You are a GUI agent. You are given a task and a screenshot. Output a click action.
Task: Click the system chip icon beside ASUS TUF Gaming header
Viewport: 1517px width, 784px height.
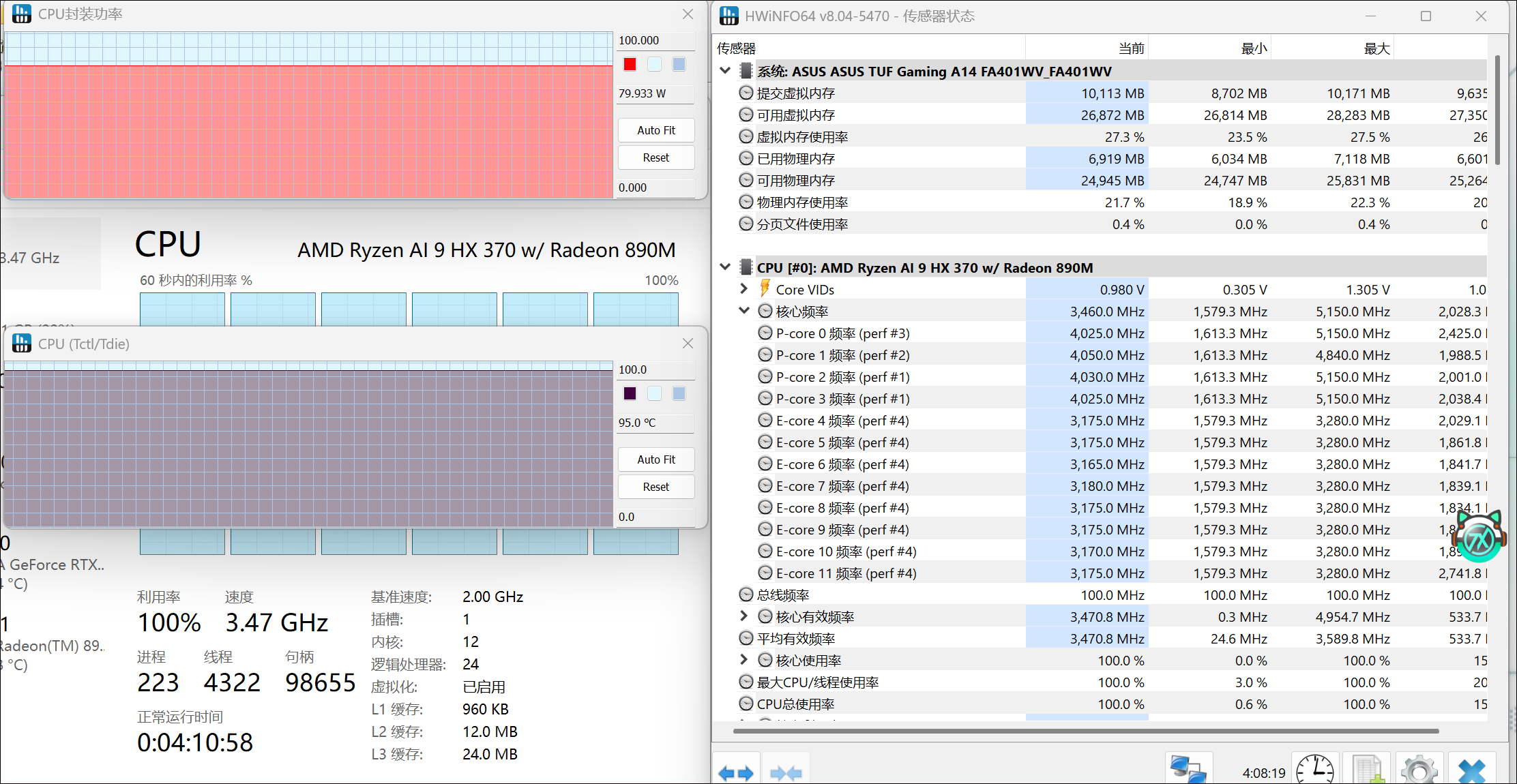point(746,70)
